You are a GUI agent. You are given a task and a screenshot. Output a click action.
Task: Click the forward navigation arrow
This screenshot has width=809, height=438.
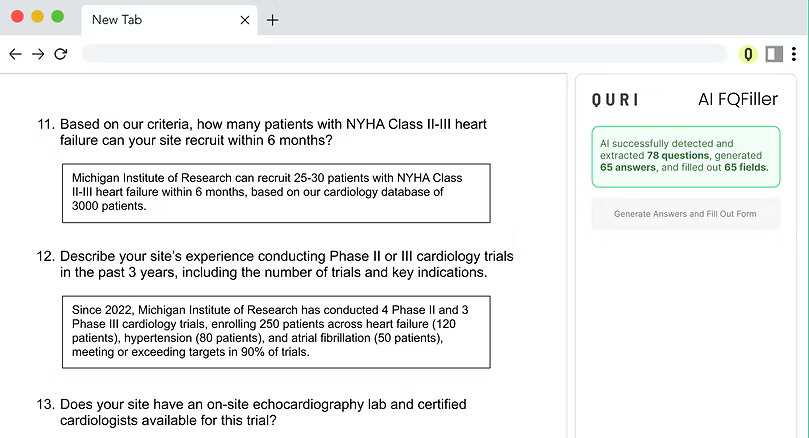click(x=38, y=54)
